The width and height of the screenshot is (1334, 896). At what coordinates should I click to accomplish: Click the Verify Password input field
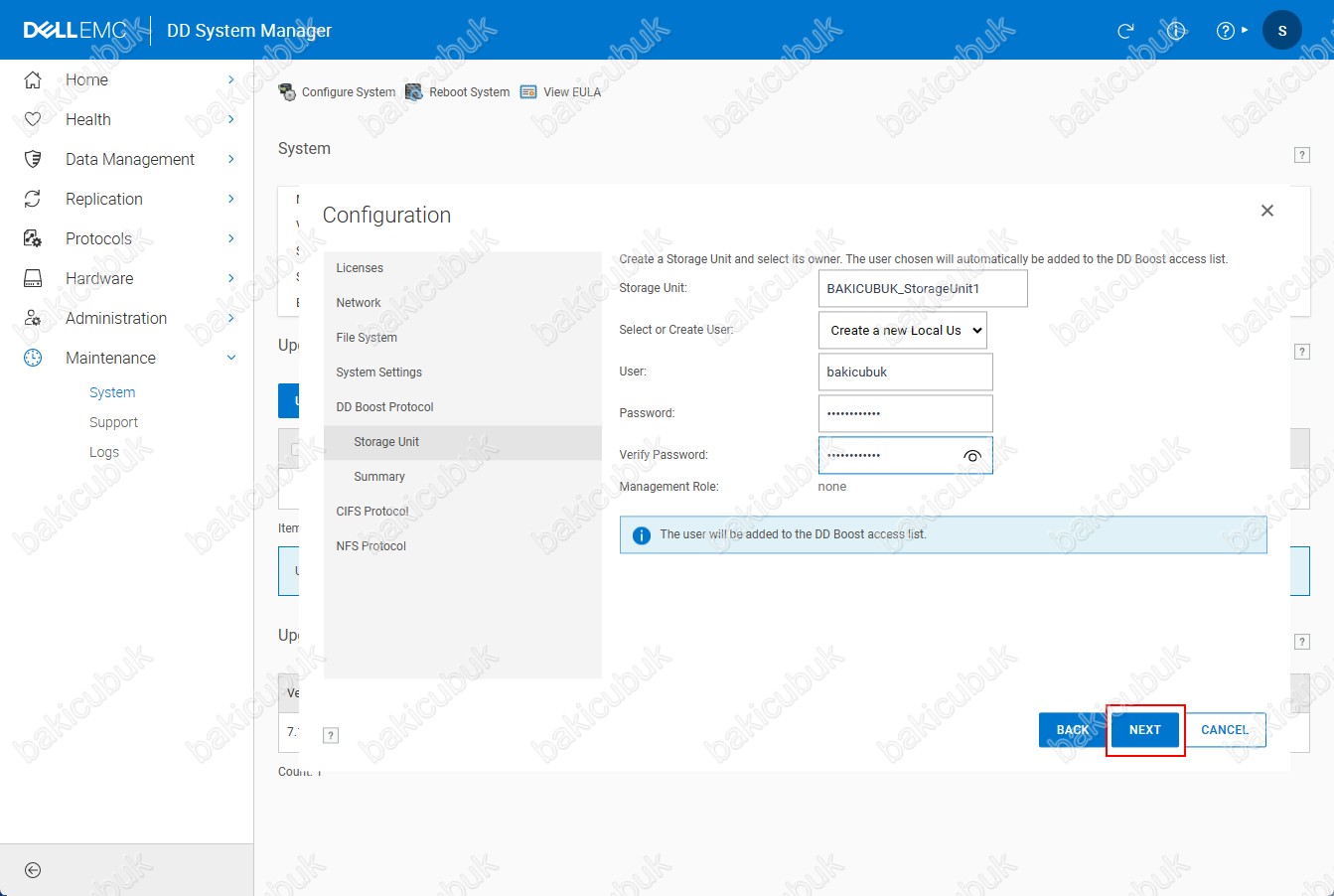905,456
